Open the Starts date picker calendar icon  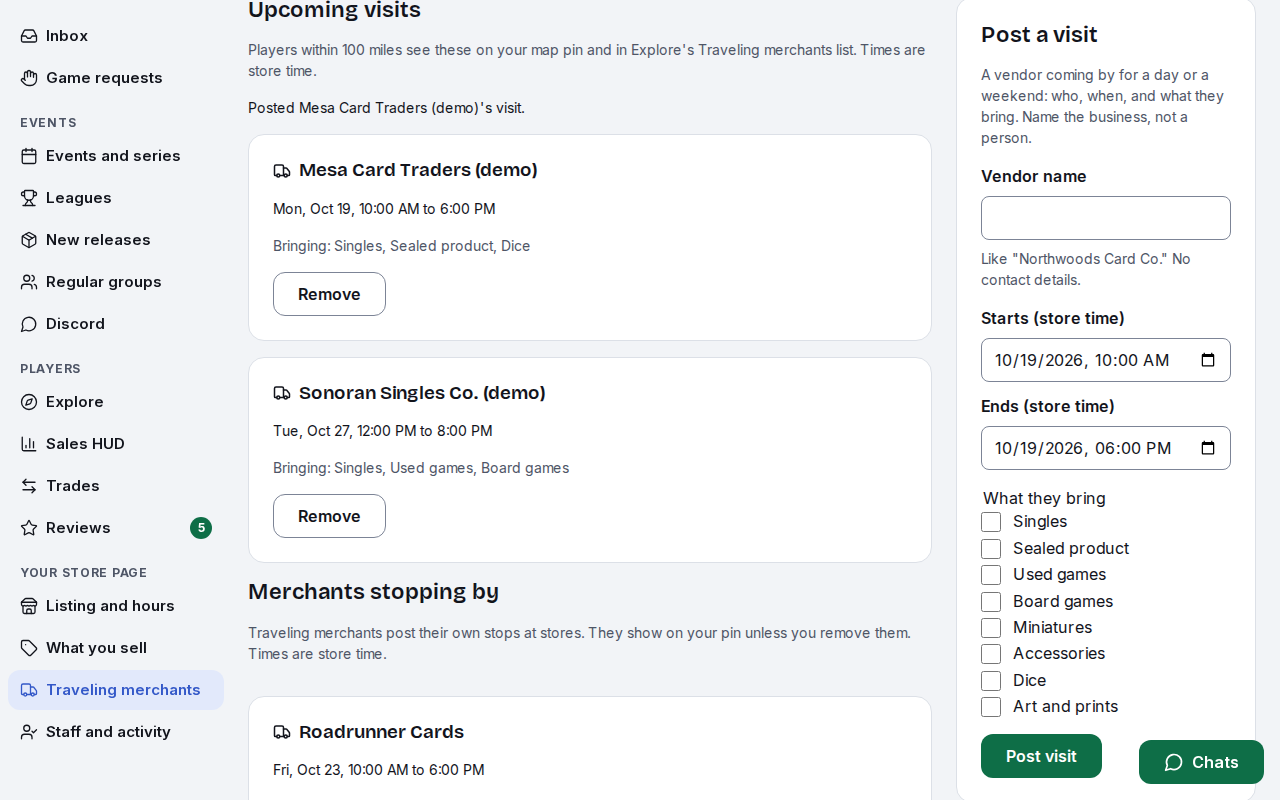1208,360
